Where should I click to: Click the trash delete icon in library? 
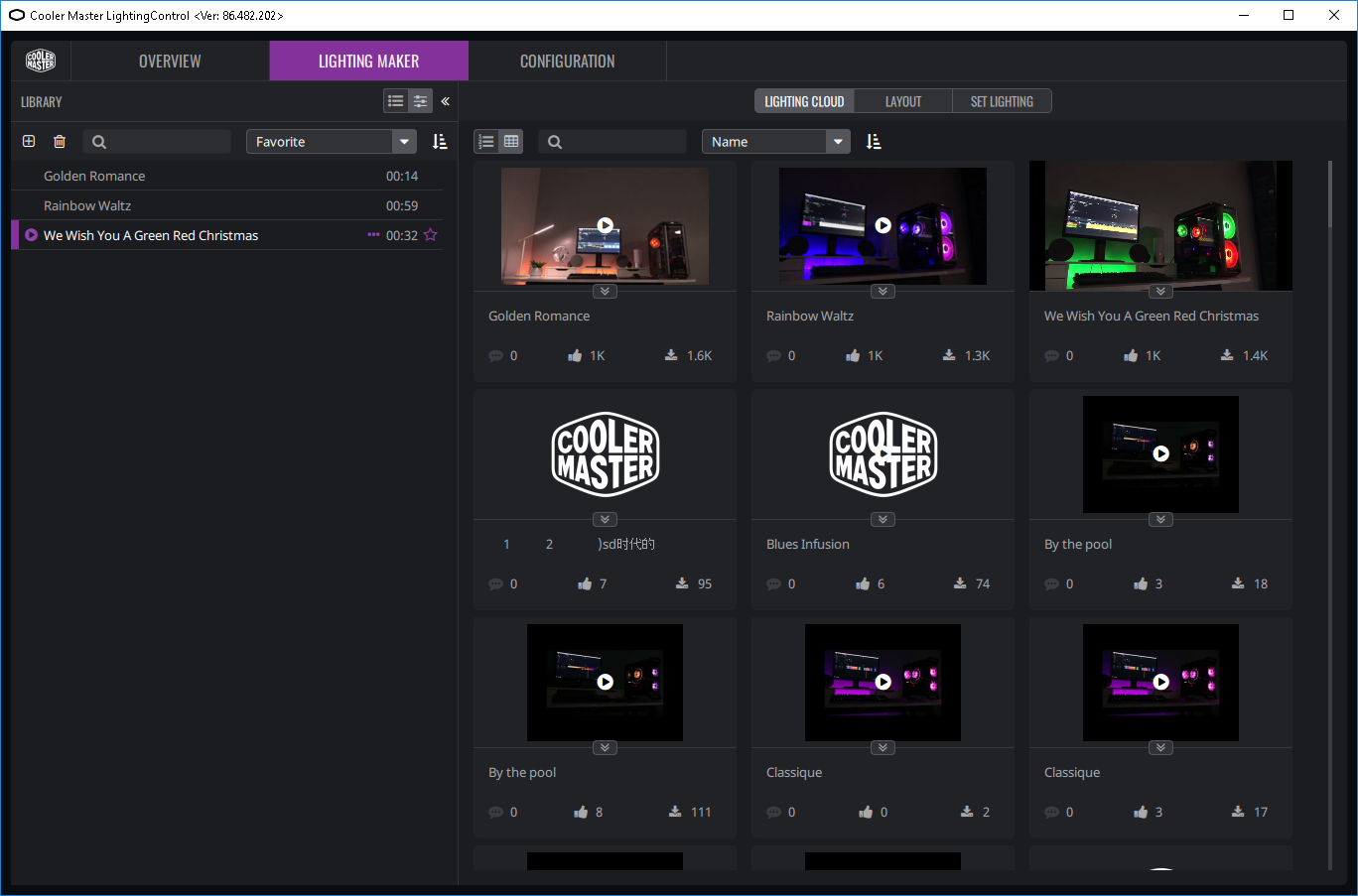tap(60, 142)
